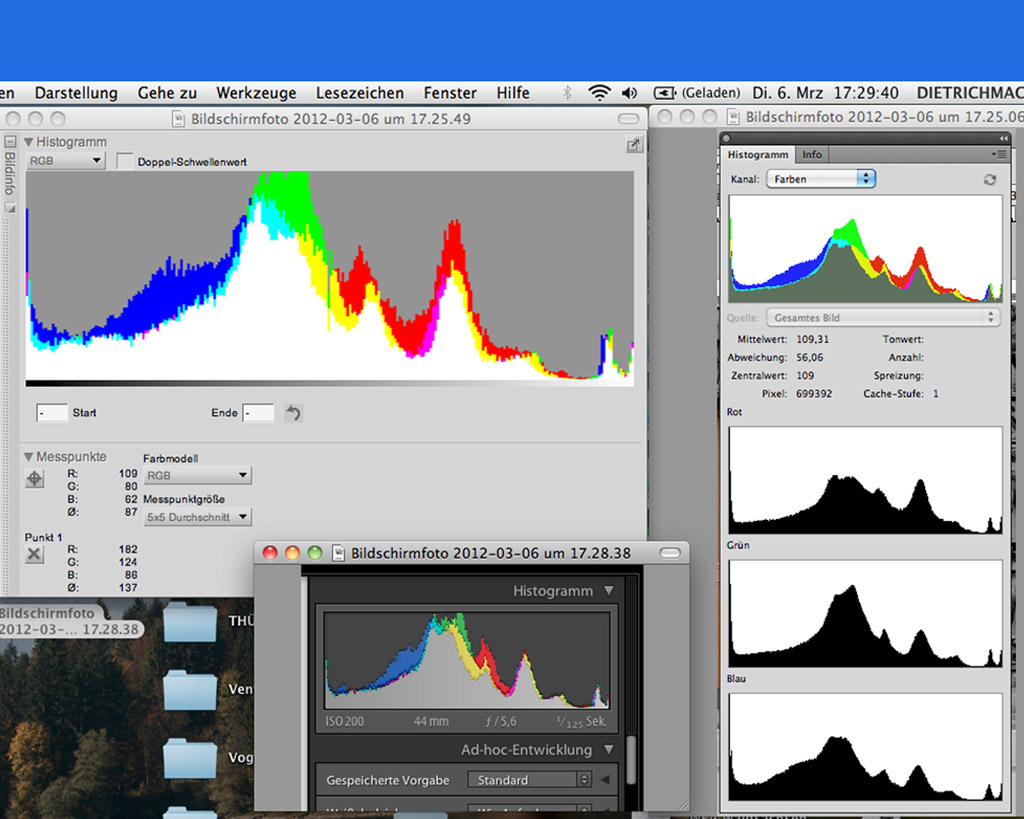Click document icon in 17.28.38 title bar
1024x819 pixels.
coord(338,553)
